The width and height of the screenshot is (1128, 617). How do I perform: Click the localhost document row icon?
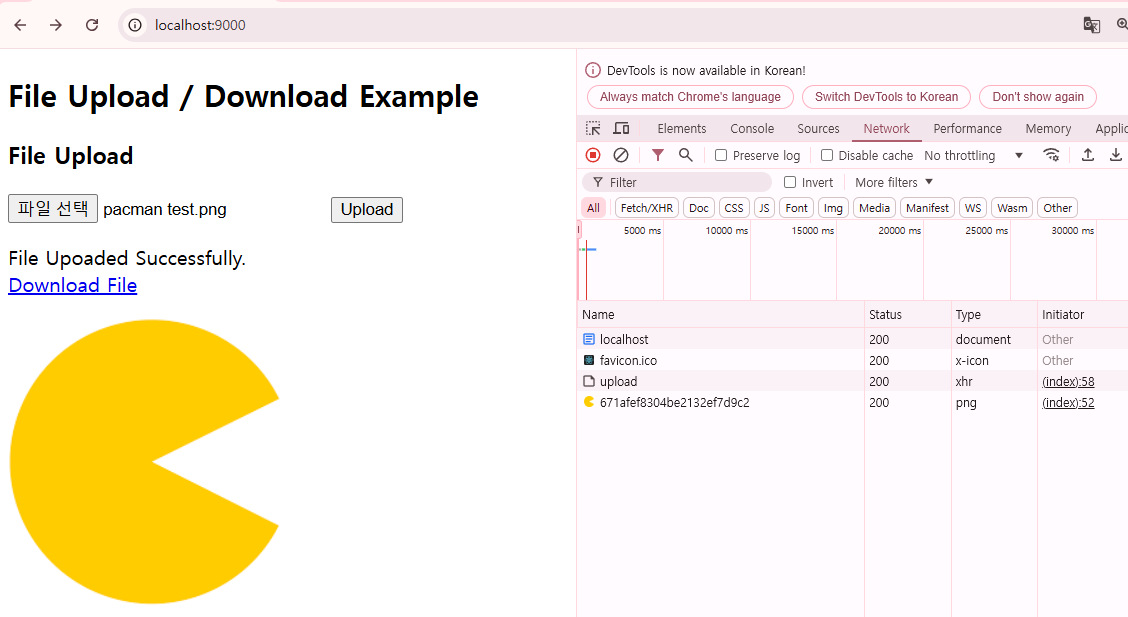click(589, 339)
